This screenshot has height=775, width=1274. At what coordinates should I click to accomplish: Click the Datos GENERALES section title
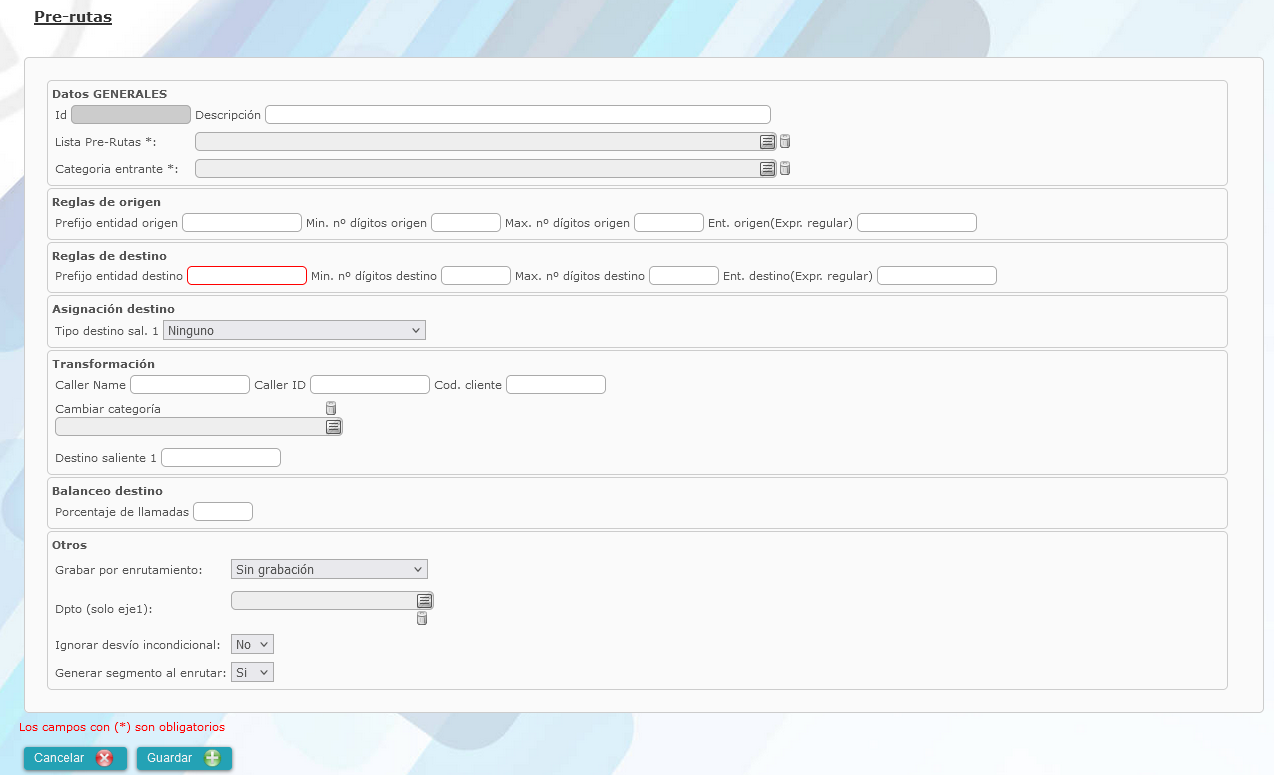click(x=110, y=94)
